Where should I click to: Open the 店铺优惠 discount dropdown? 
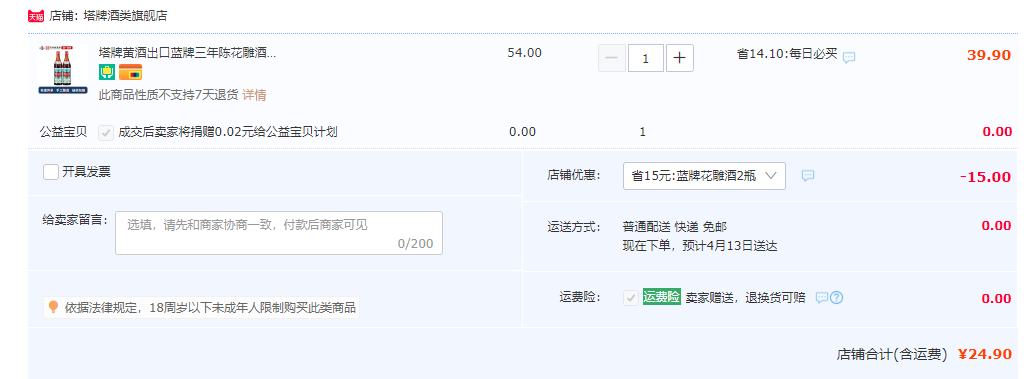pos(704,176)
